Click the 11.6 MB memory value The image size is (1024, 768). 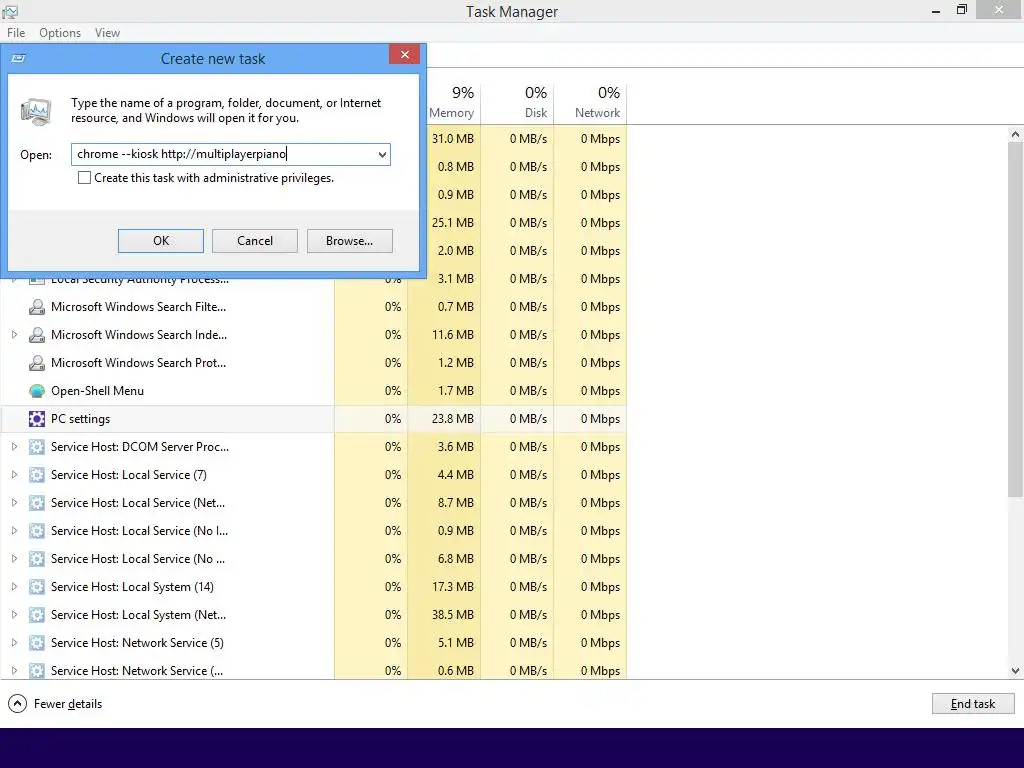point(453,335)
